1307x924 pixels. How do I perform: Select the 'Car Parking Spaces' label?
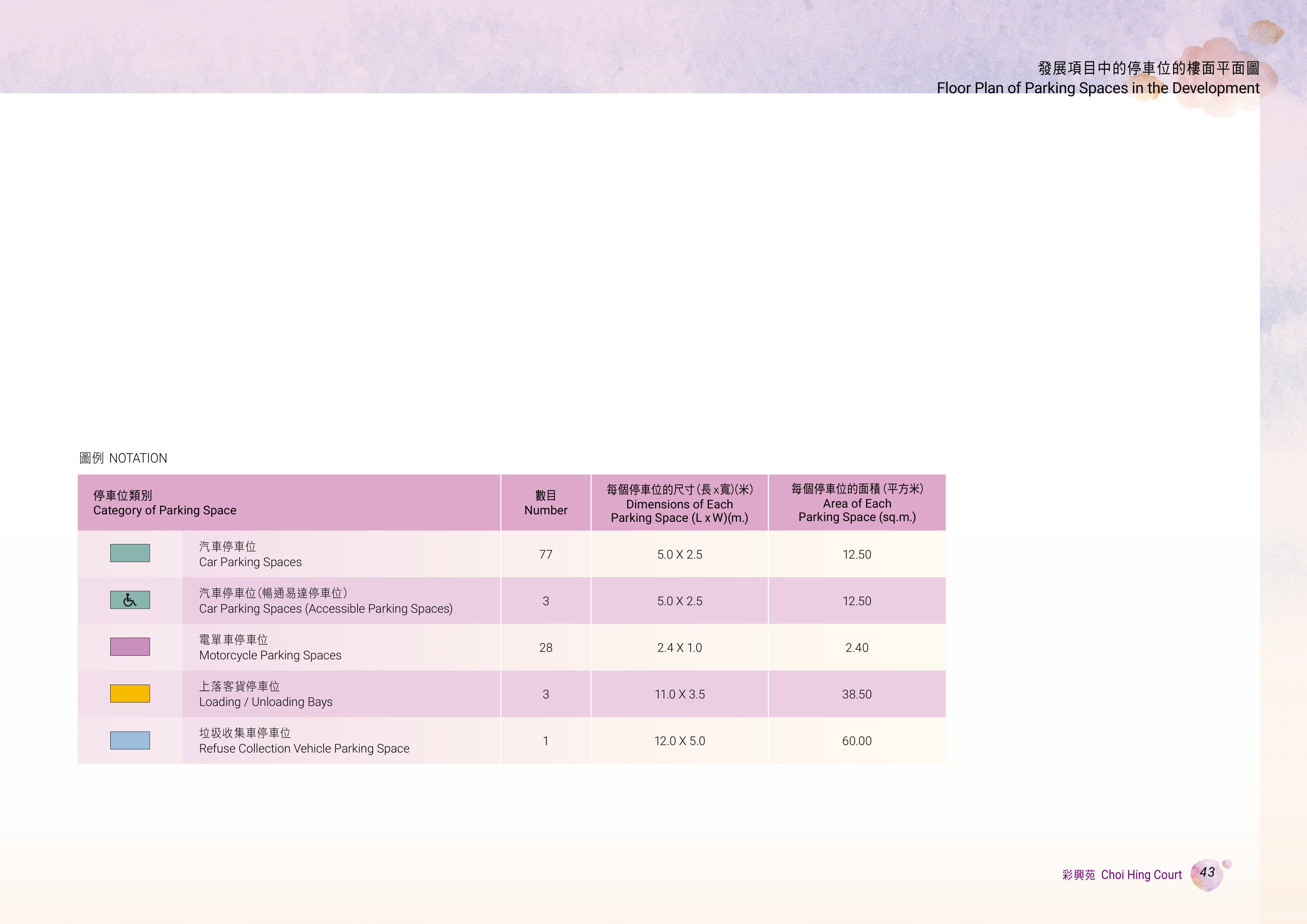point(250,562)
